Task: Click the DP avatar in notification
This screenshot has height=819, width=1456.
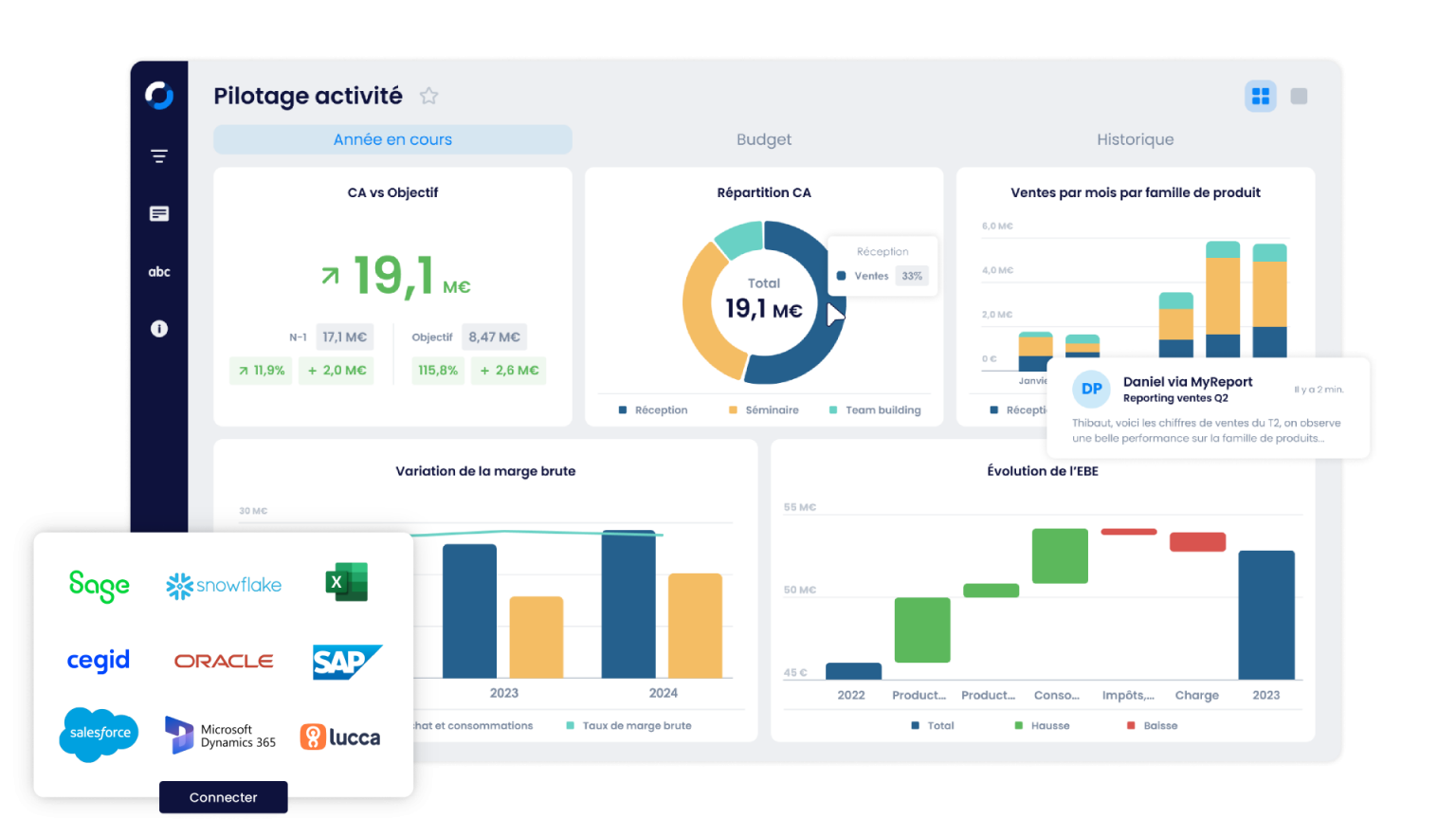Action: pyautogui.click(x=1091, y=389)
